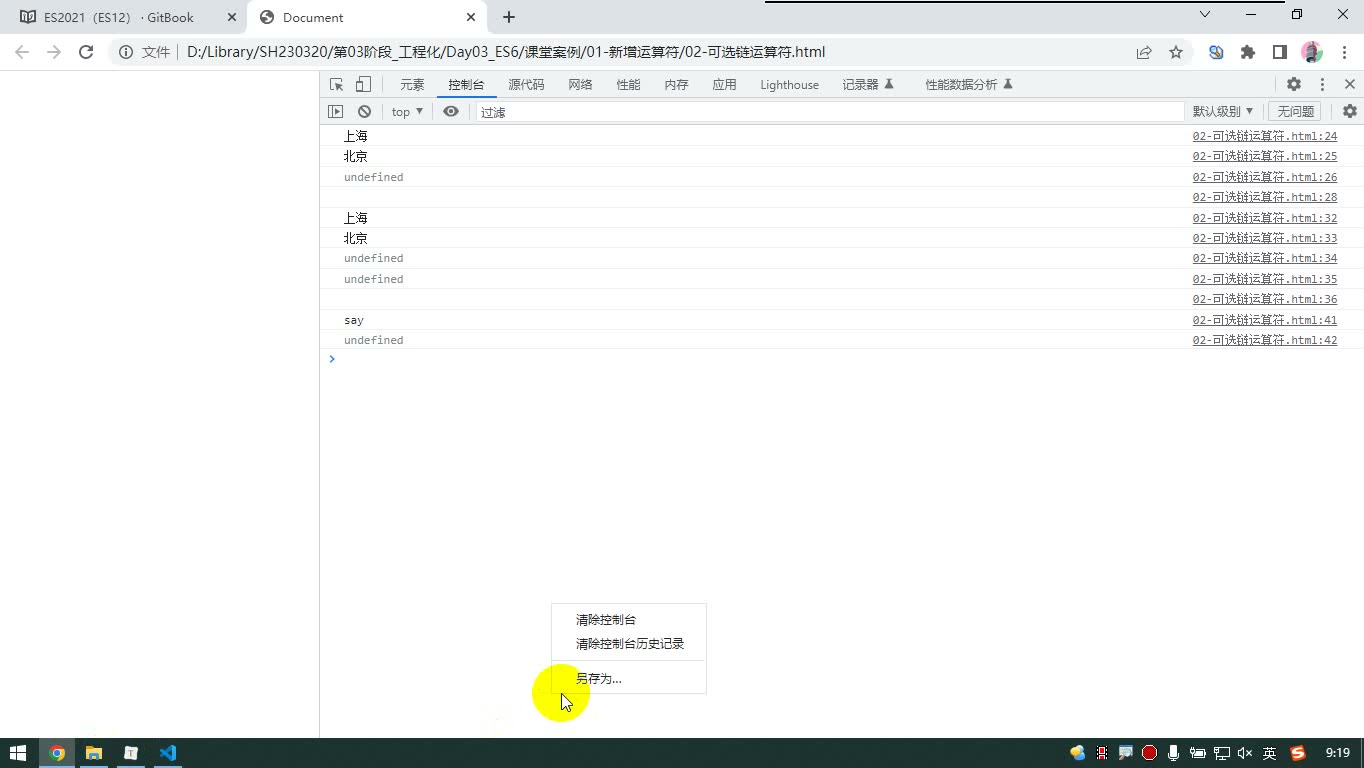This screenshot has width=1364, height=768.
Task: Click the muted volume tray icon
Action: pos(1245,753)
